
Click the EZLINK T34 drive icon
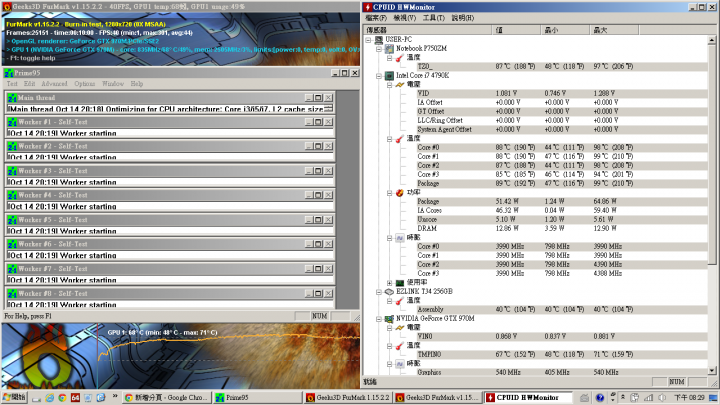389,292
